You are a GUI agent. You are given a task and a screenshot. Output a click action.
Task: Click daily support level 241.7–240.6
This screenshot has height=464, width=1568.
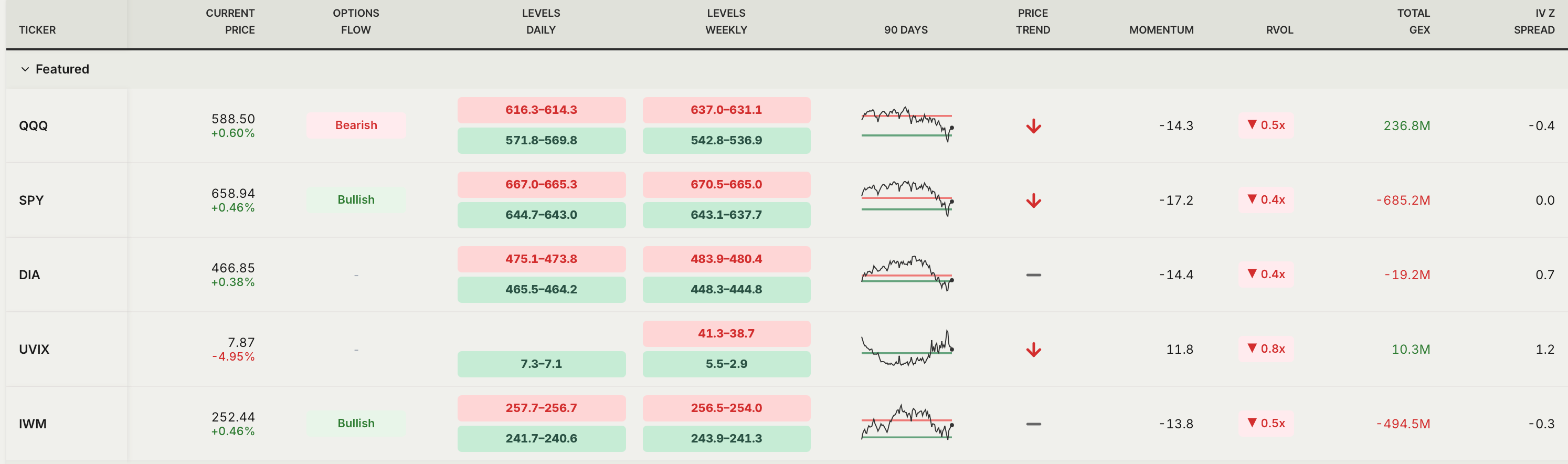tap(541, 439)
